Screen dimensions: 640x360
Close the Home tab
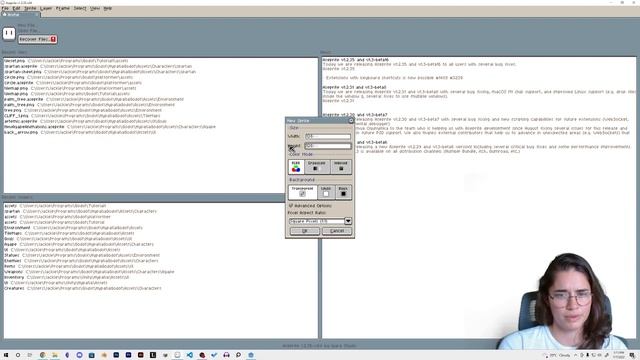point(36,15)
